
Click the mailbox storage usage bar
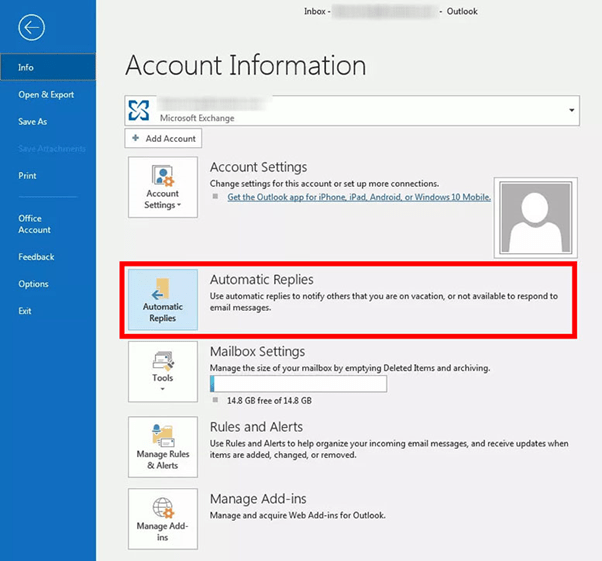pos(298,384)
